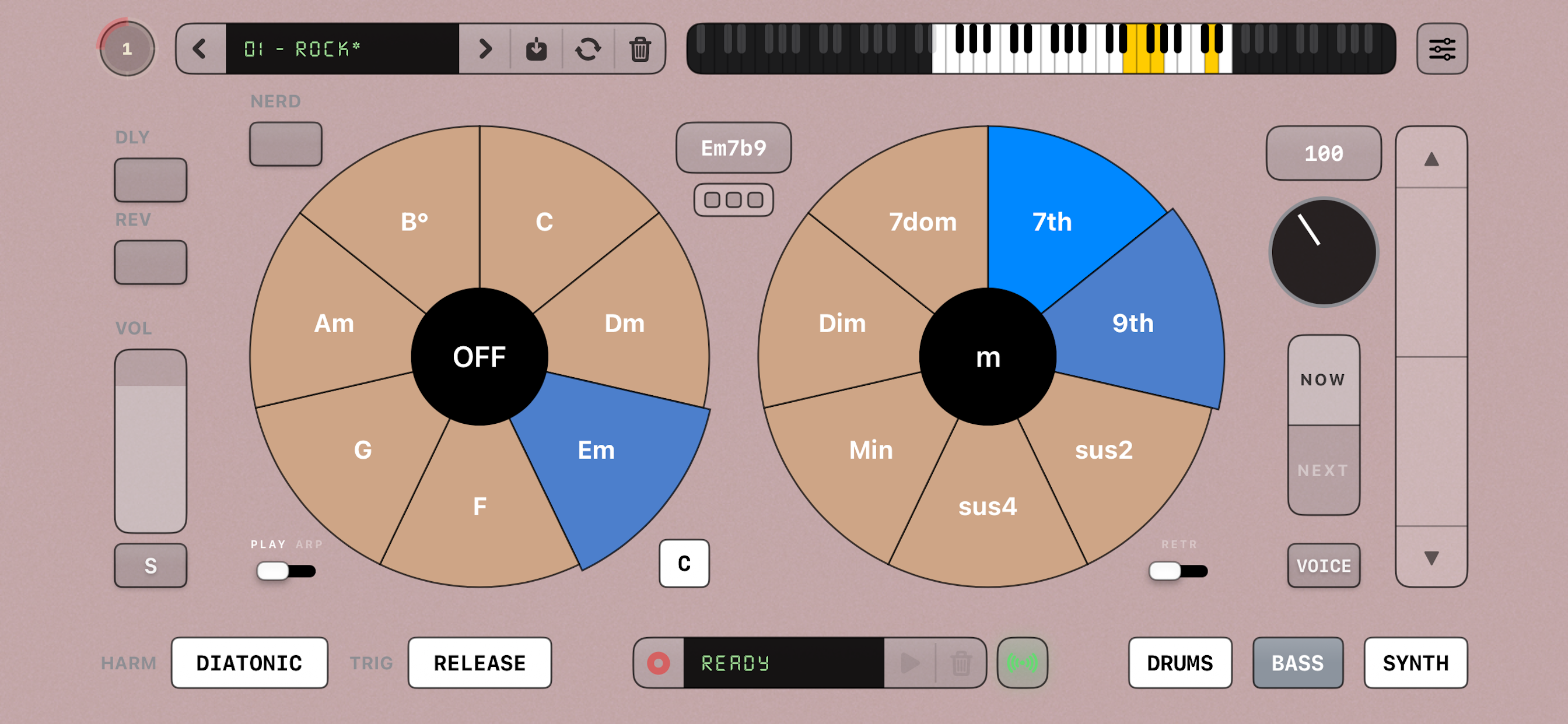Viewport: 1568px width, 724px height.
Task: Select the sus4 chord type wedge
Action: (988, 506)
